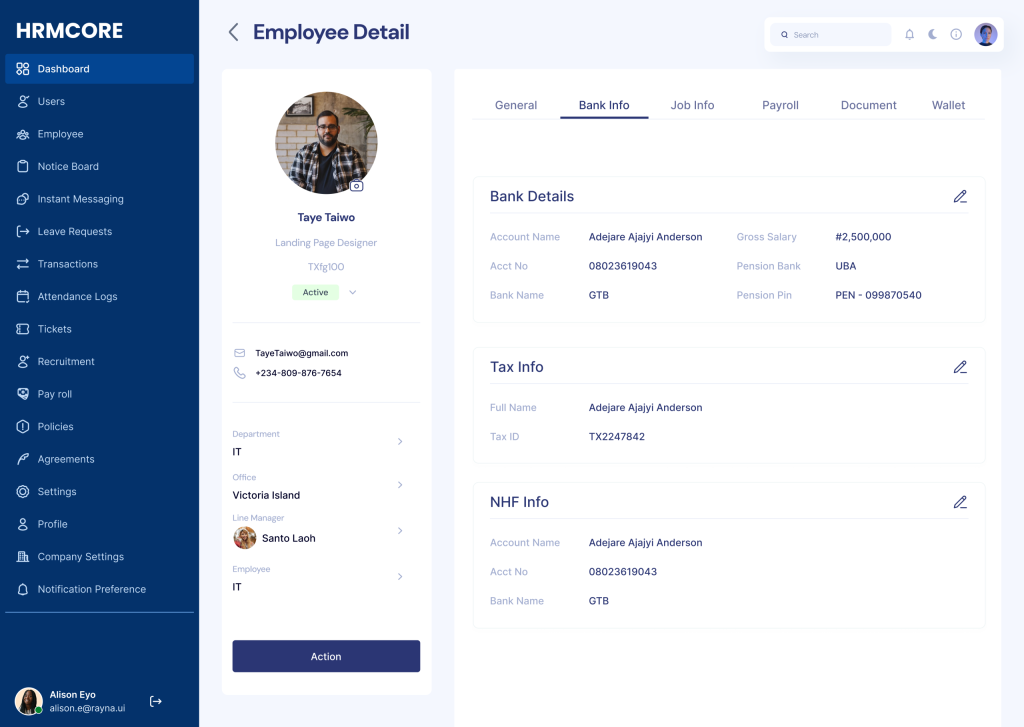Edit Tax Info with the pencil icon

pos(960,367)
